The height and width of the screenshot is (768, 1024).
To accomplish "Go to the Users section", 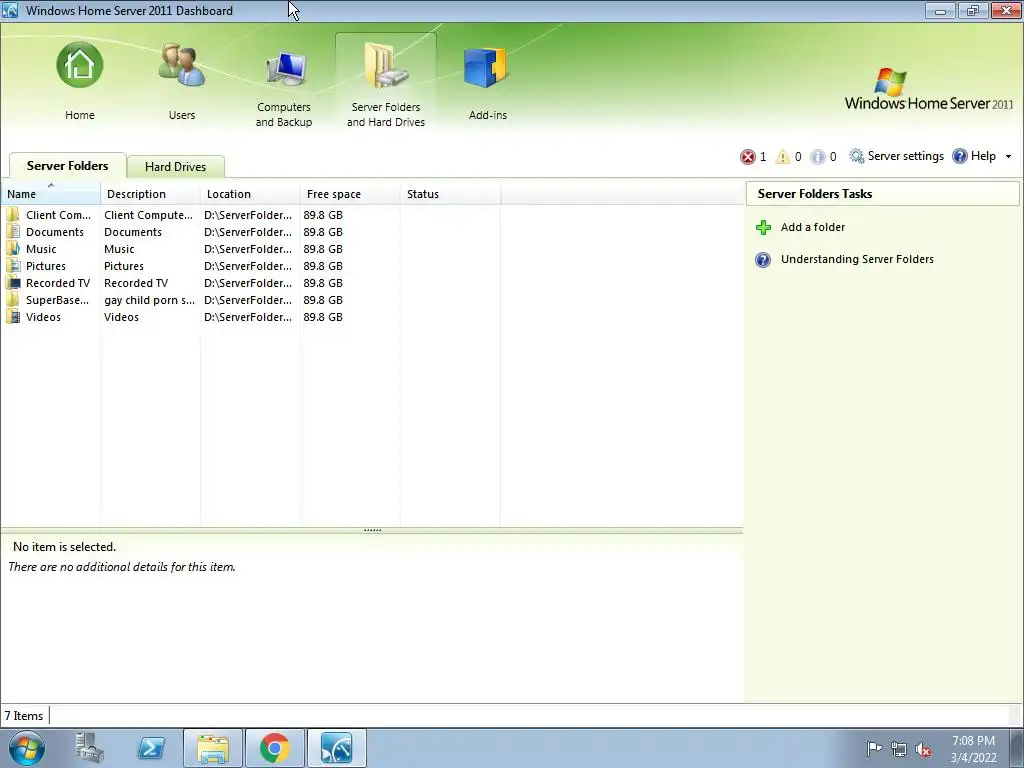I will [x=182, y=65].
